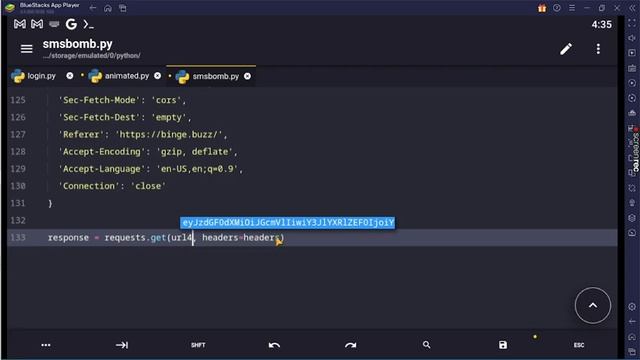Switch to the login.py tab
This screenshot has height=360, width=640.
click(41, 76)
